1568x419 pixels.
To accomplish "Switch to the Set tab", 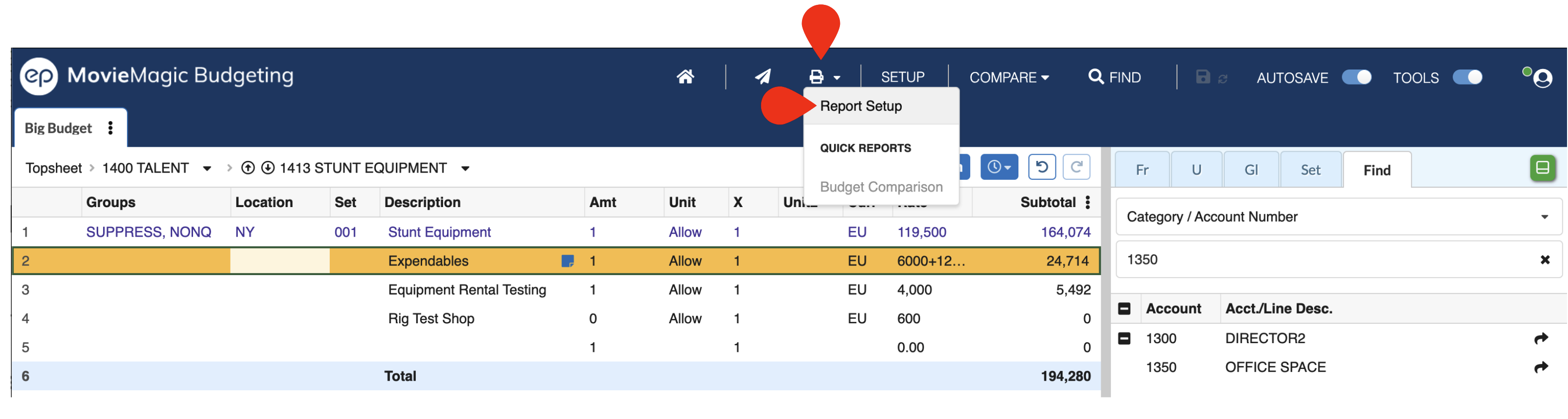I will click(x=1311, y=170).
